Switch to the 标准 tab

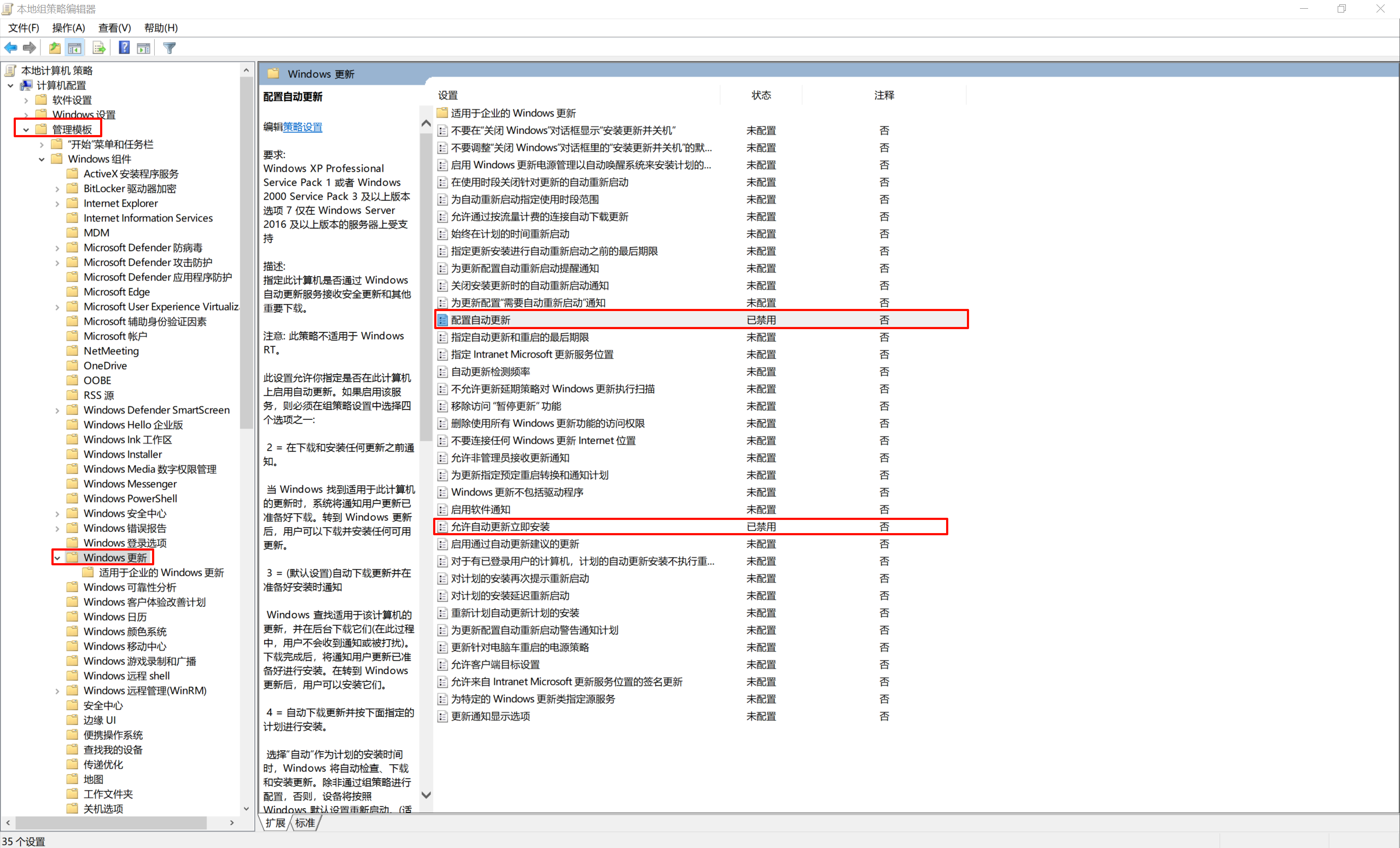[x=305, y=822]
